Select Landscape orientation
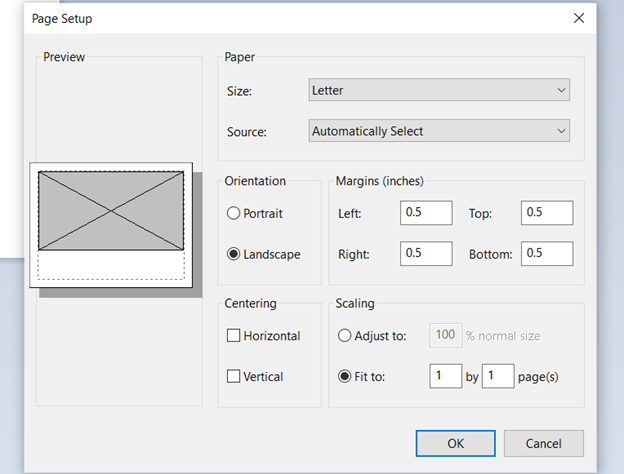Image resolution: width=624 pixels, height=474 pixels. tap(234, 254)
